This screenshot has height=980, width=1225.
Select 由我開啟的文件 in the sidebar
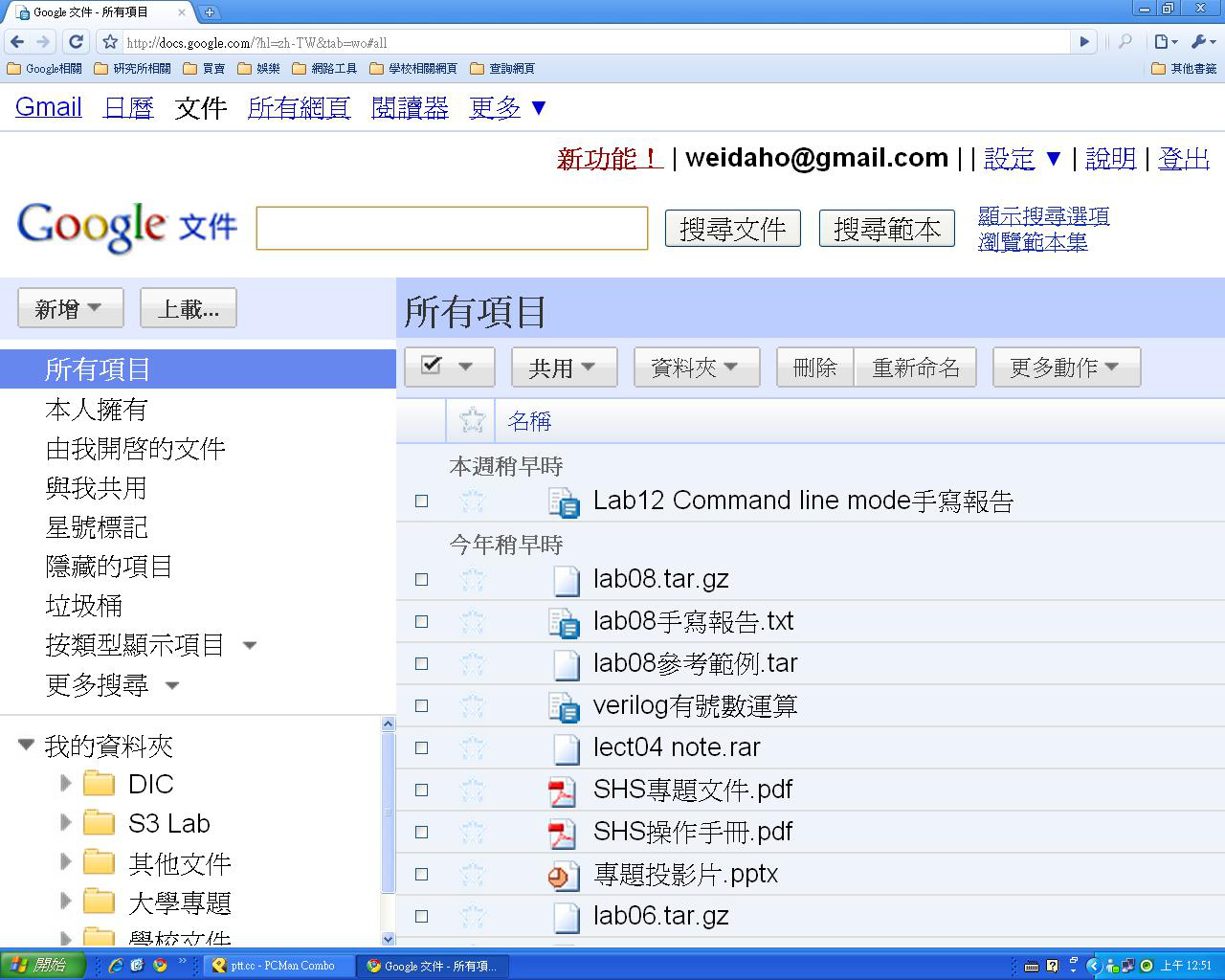point(135,449)
